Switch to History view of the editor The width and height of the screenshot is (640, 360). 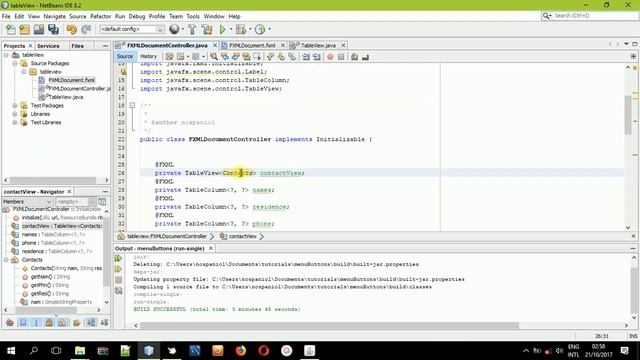coord(148,57)
